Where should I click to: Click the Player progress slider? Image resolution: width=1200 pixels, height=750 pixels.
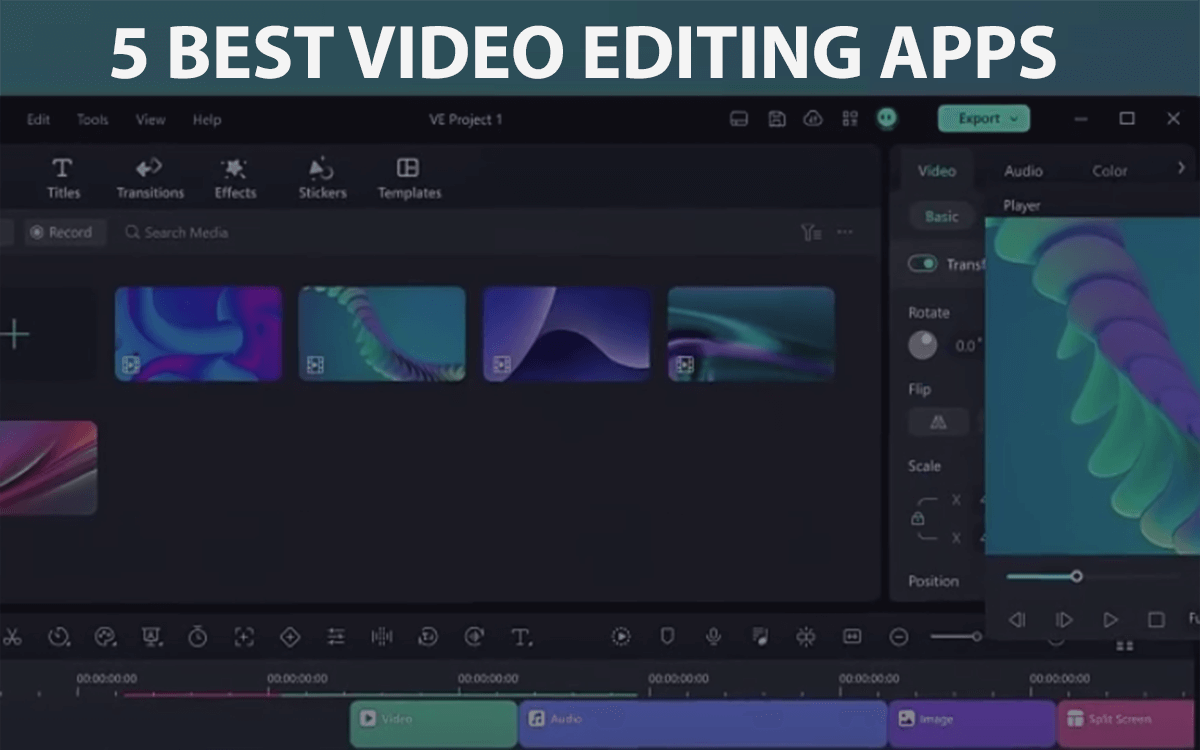point(1078,576)
